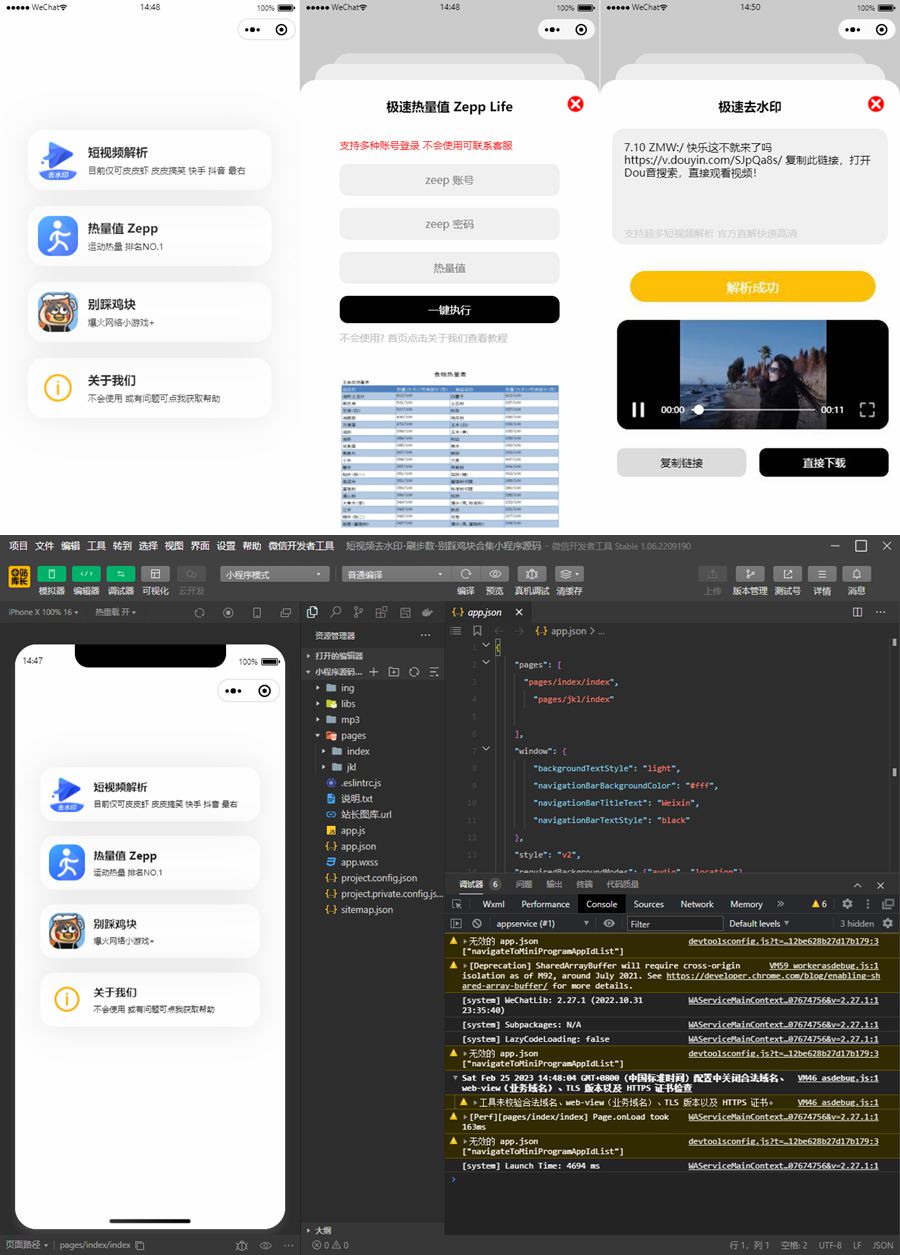Viewport: 900px width, 1255px height.
Task: Open the 工具 menu
Action: (96, 546)
